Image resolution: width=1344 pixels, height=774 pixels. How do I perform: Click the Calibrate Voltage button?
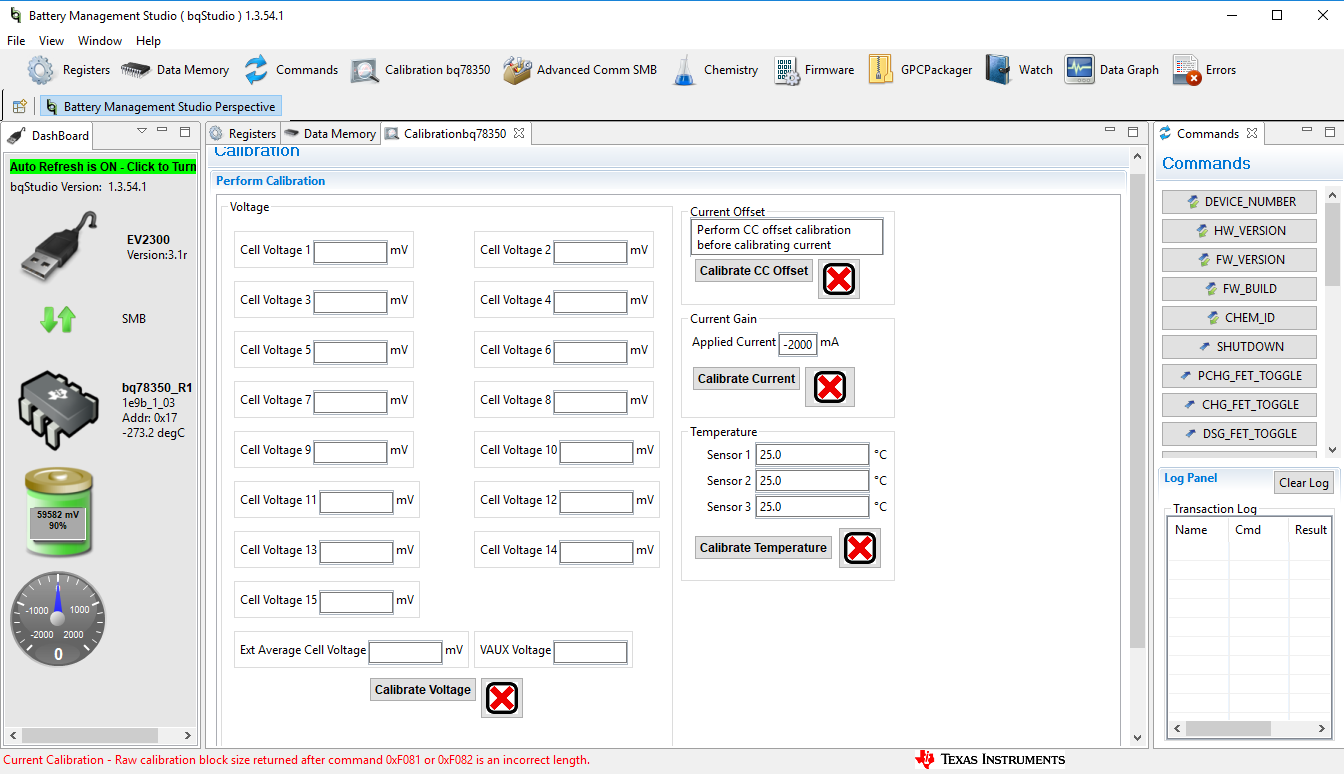click(x=422, y=690)
